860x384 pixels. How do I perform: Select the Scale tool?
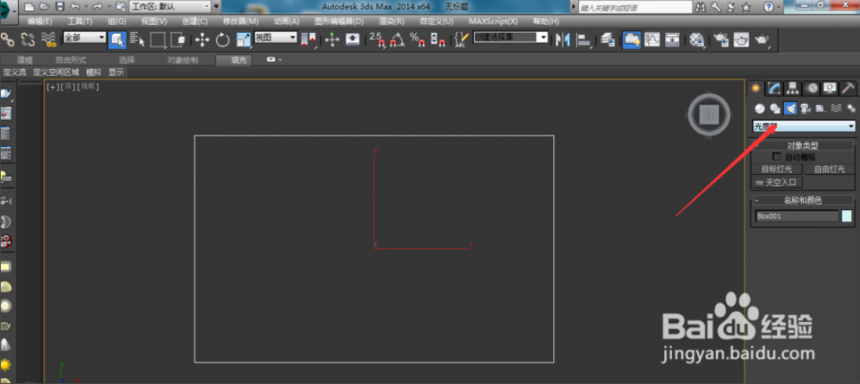243,39
